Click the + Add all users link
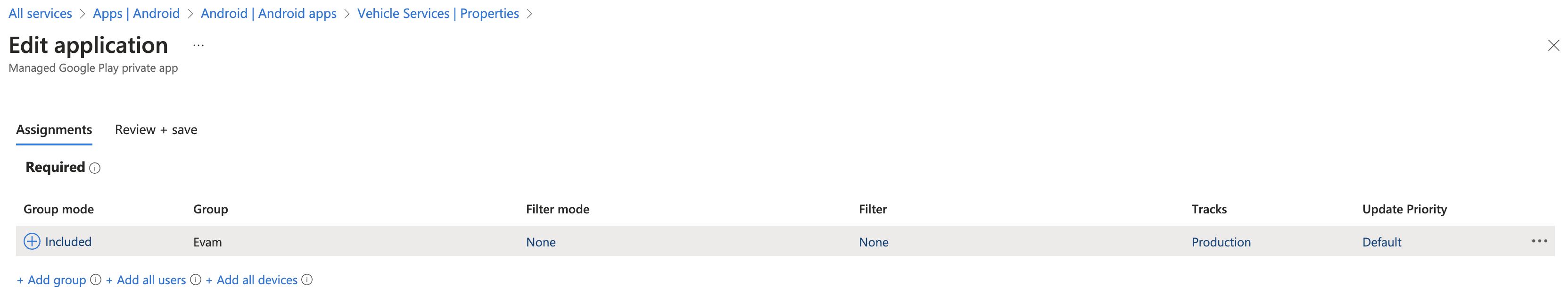This screenshot has width=1568, height=305. [146, 280]
